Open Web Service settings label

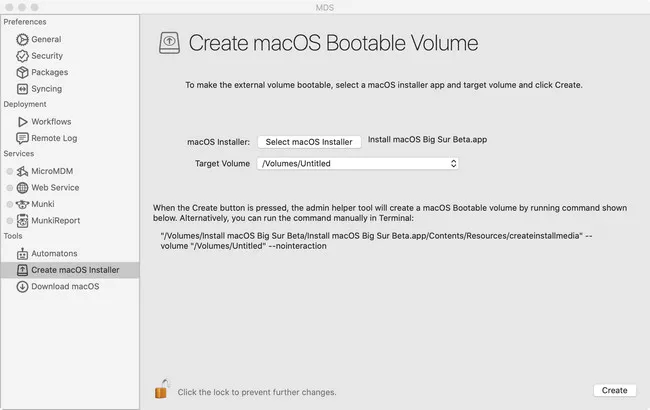[x=55, y=188]
